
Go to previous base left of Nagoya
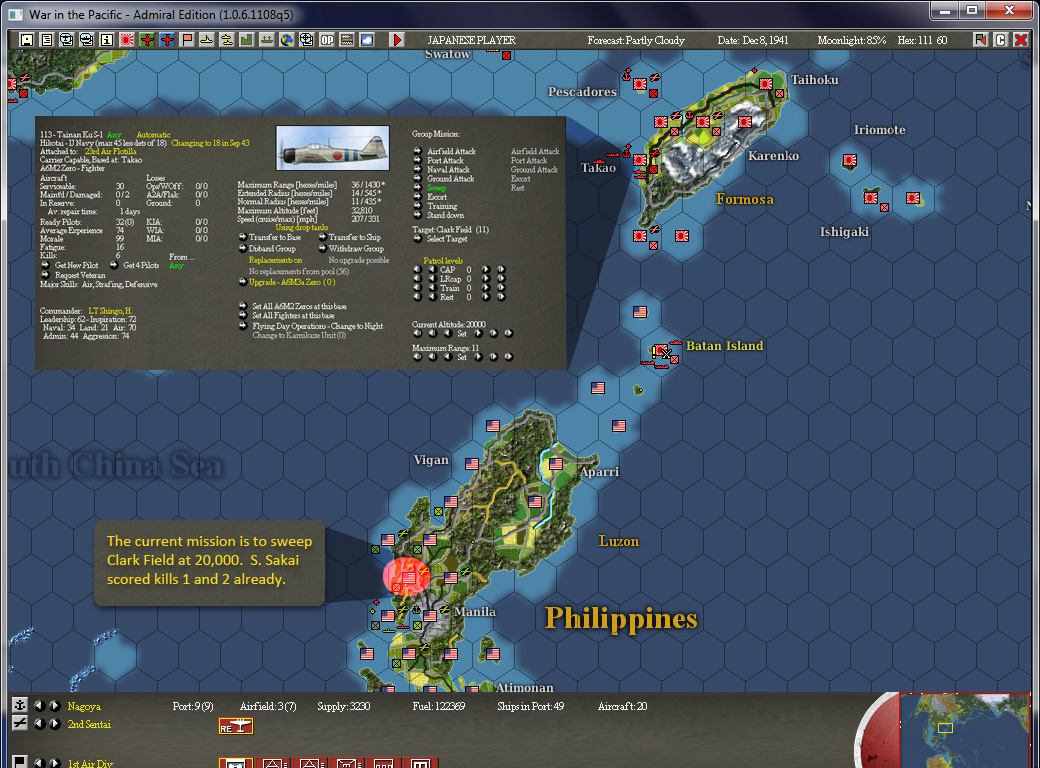[39, 706]
